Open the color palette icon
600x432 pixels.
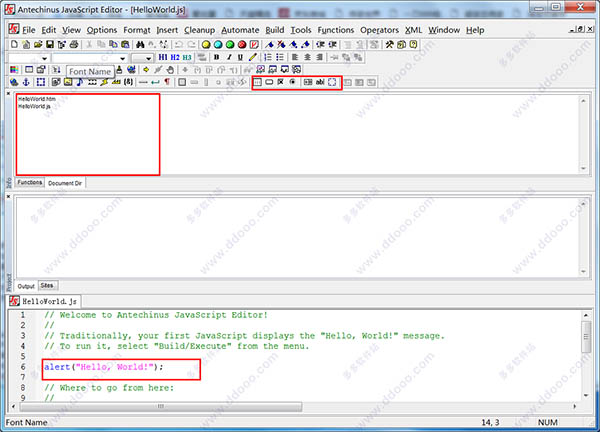[14, 70]
